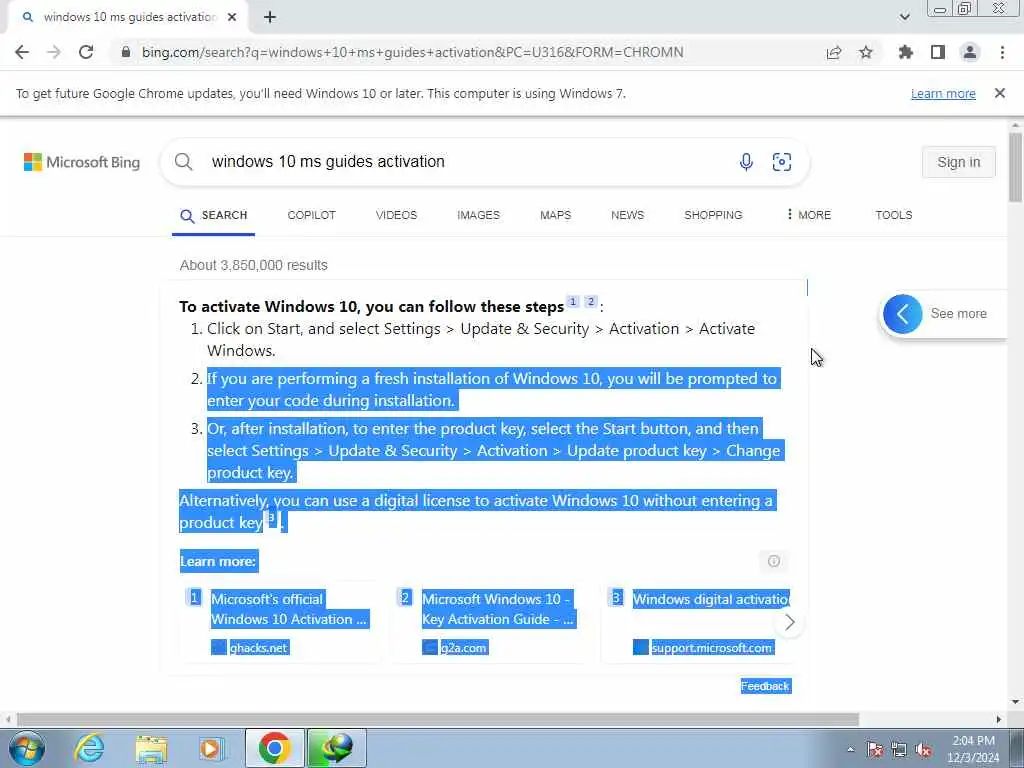The height and width of the screenshot is (768, 1024).
Task: Click the vertical scrollbar thumb
Action: click(1015, 167)
